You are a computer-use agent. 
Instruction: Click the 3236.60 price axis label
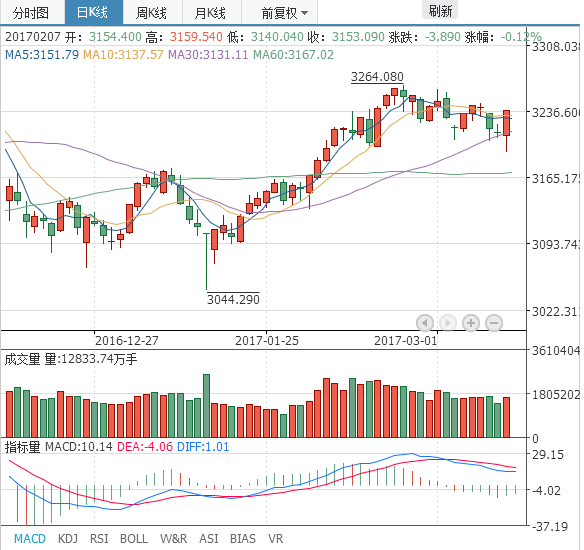555,112
